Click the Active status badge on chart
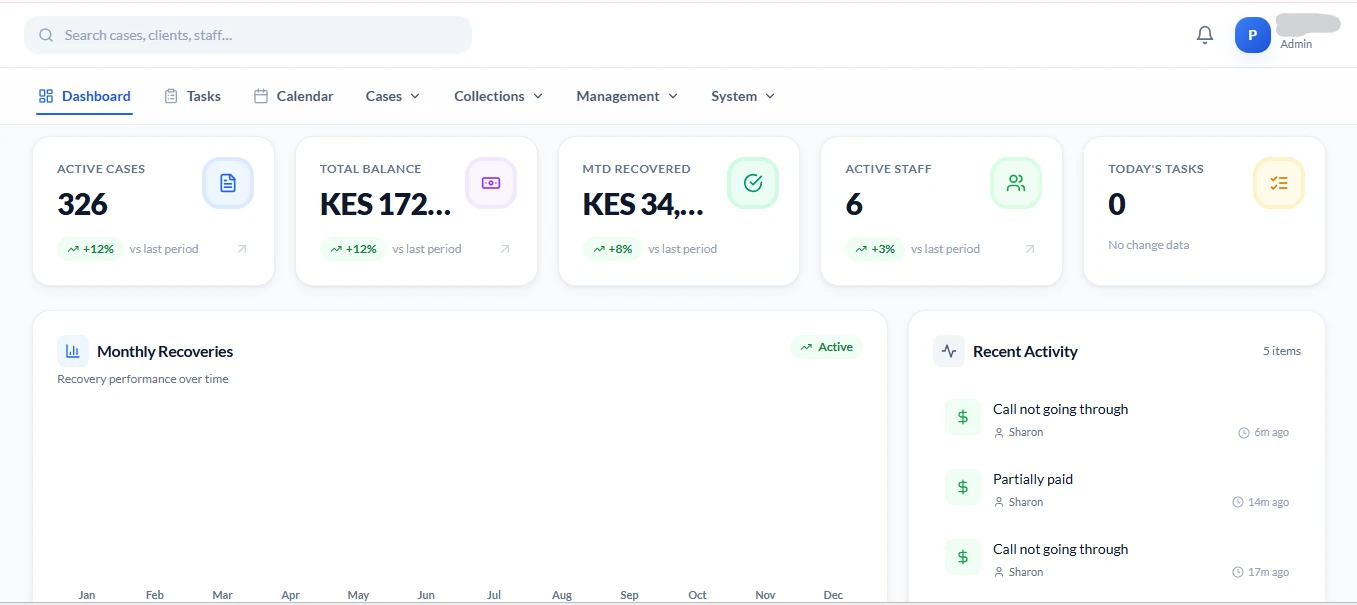The image size is (1357, 605). 826,347
